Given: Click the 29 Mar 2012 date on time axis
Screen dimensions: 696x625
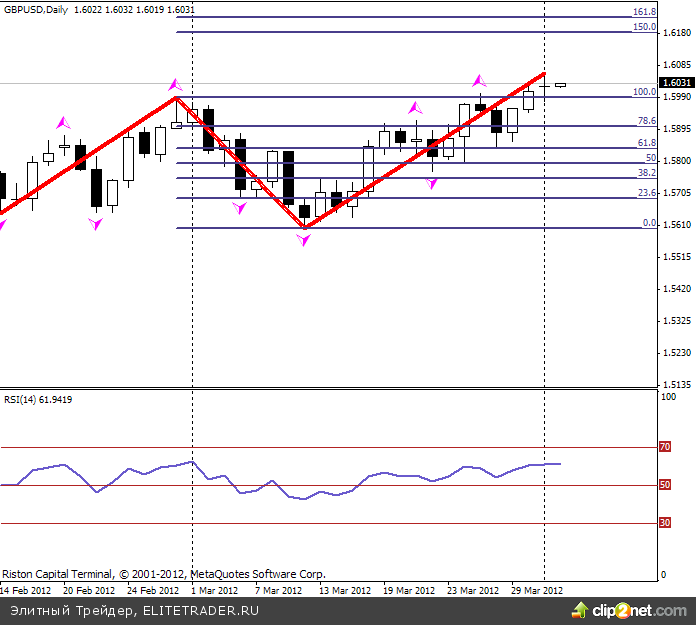Looking at the screenshot, I should point(537,590).
